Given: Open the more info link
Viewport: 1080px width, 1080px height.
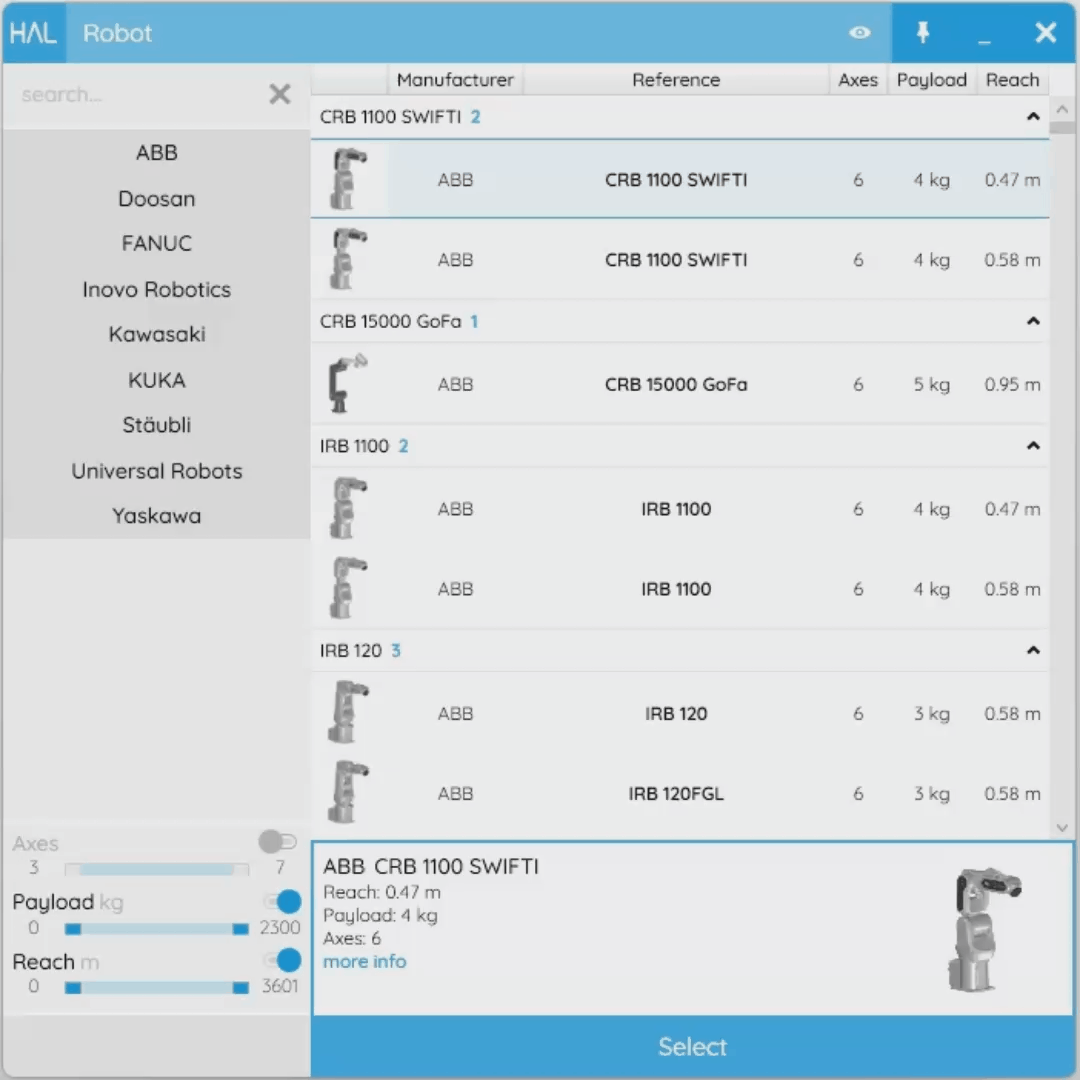Looking at the screenshot, I should pyautogui.click(x=364, y=962).
